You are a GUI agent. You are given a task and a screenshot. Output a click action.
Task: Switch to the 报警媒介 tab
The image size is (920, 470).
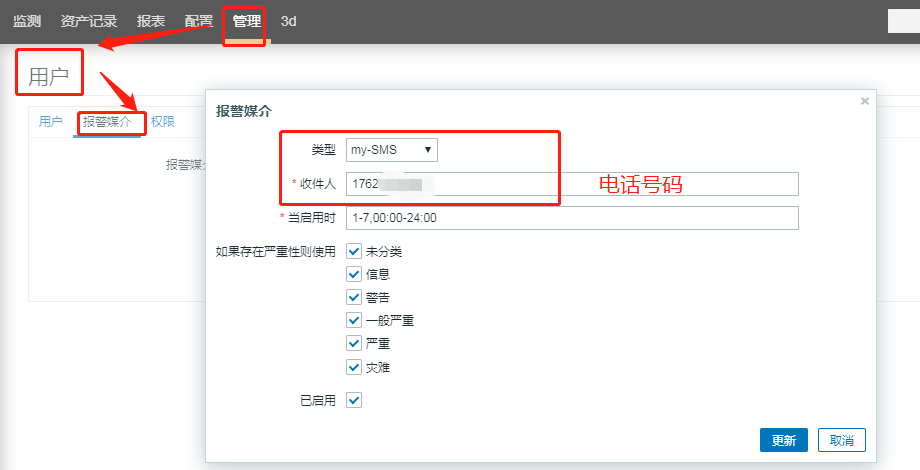107,121
